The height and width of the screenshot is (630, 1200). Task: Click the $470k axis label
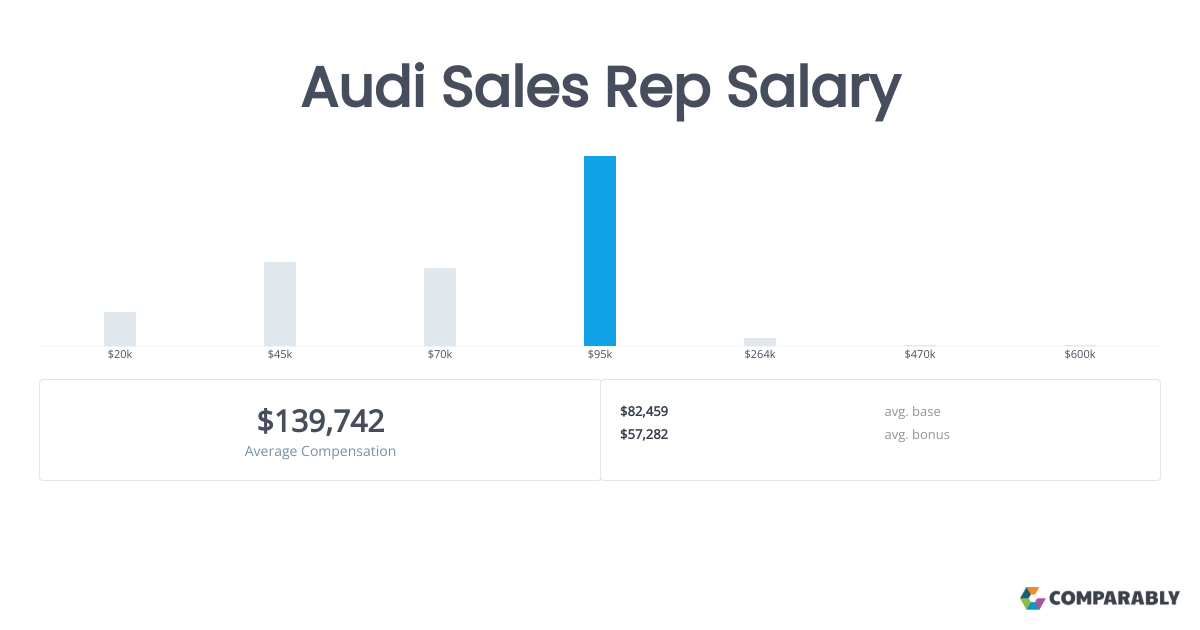tap(920, 354)
